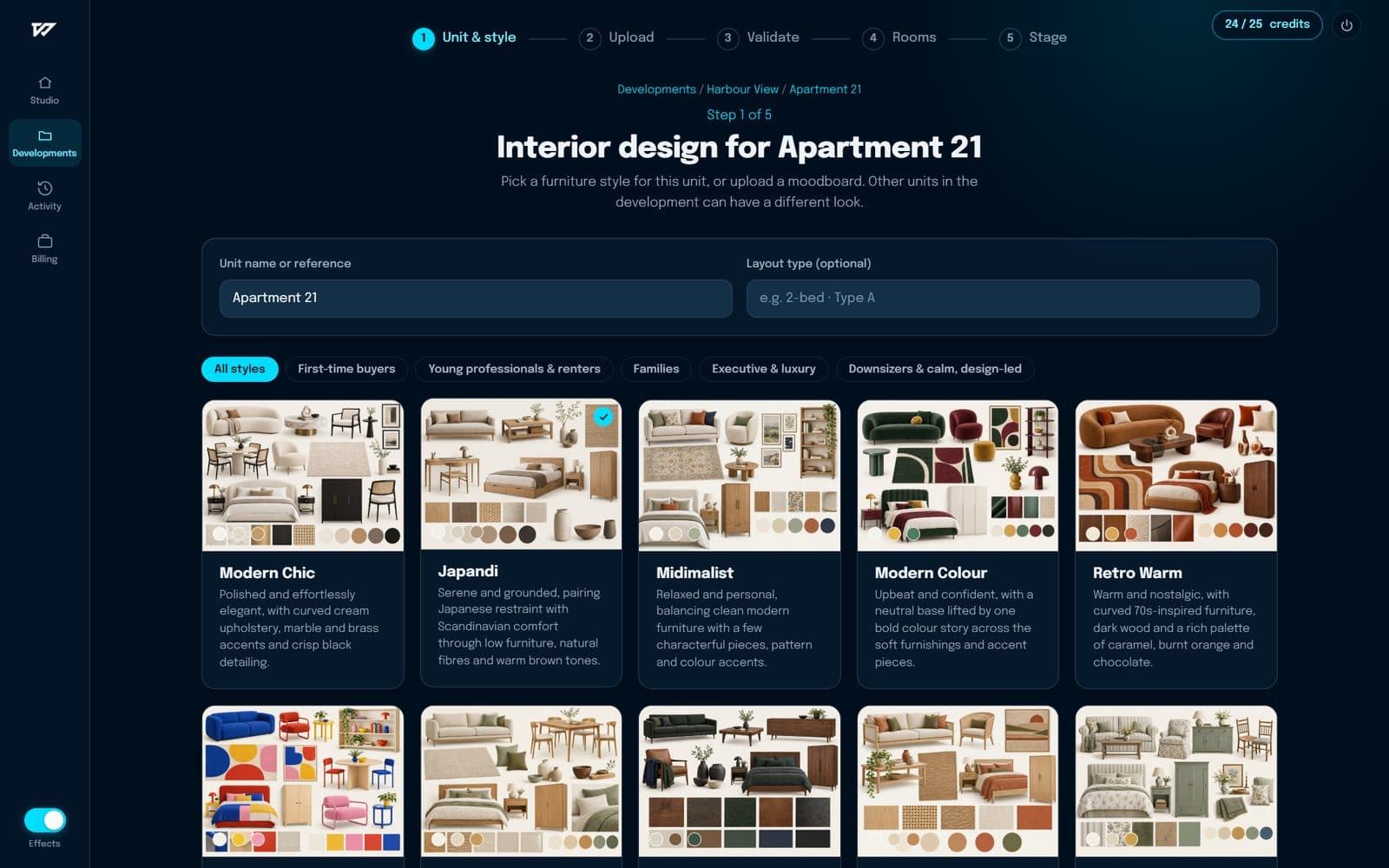Go to step 4 Rooms
Screen dimensions: 1389x868
click(899, 37)
